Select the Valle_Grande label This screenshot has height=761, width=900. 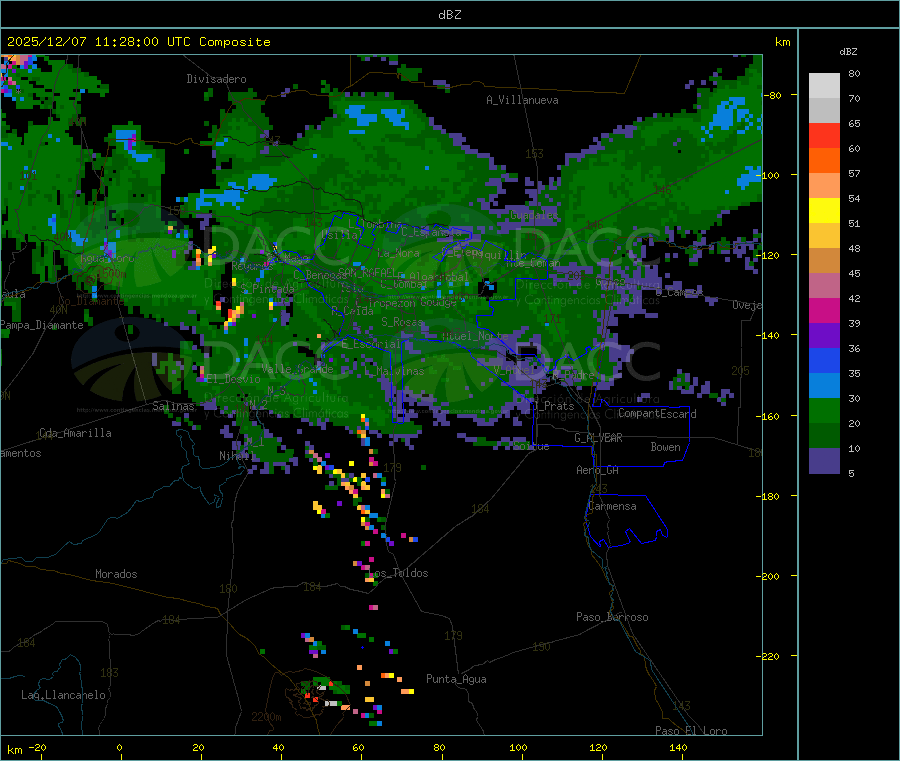pyautogui.click(x=298, y=369)
